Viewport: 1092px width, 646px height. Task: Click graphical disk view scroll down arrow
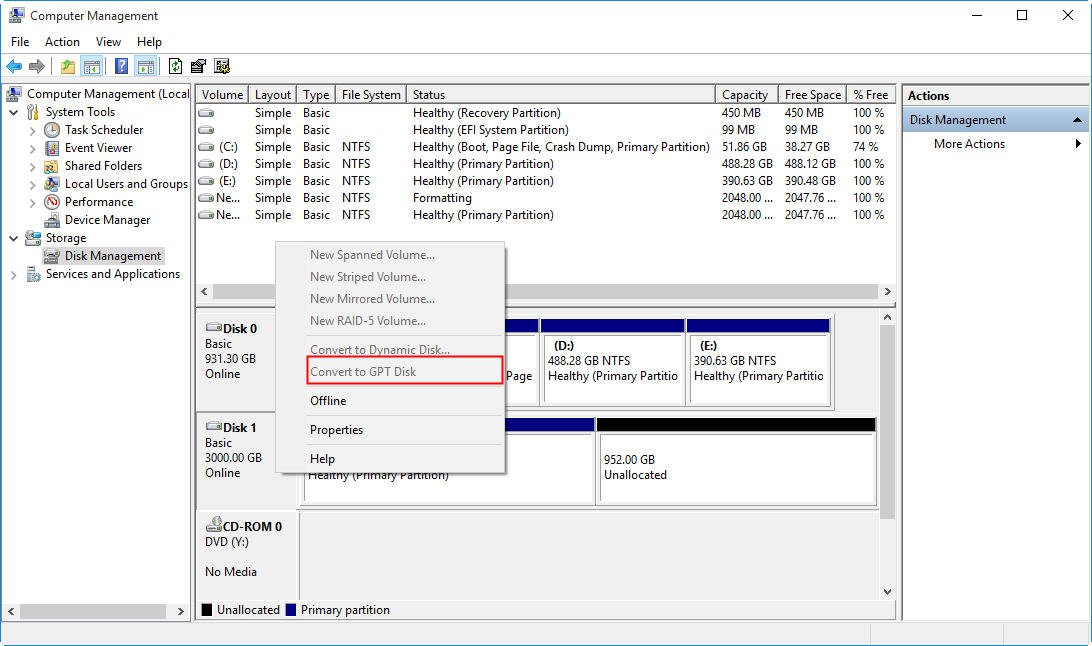point(887,592)
